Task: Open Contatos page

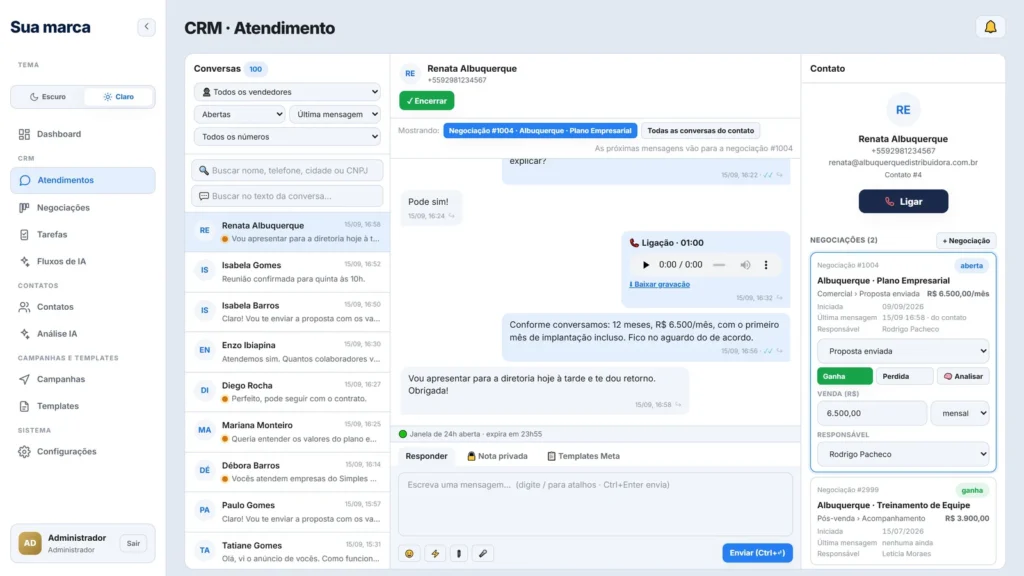Action: point(82,307)
